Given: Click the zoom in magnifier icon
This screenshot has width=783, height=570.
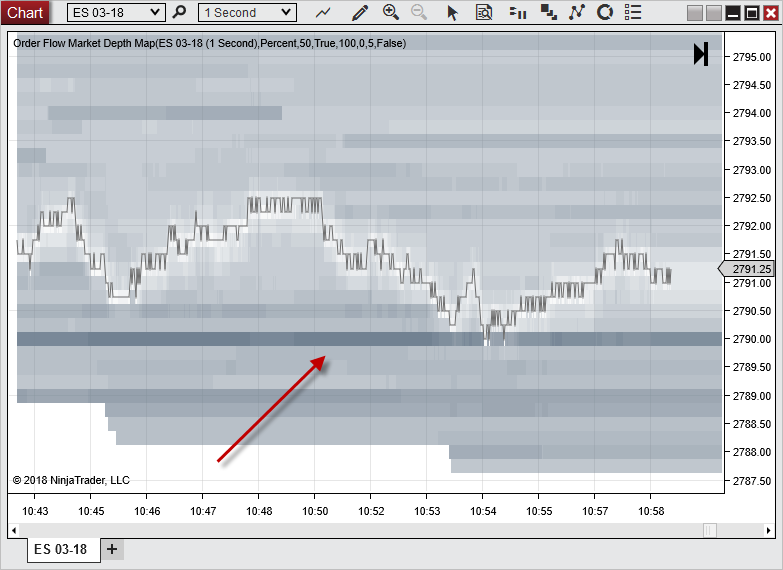Looking at the screenshot, I should pyautogui.click(x=391, y=12).
